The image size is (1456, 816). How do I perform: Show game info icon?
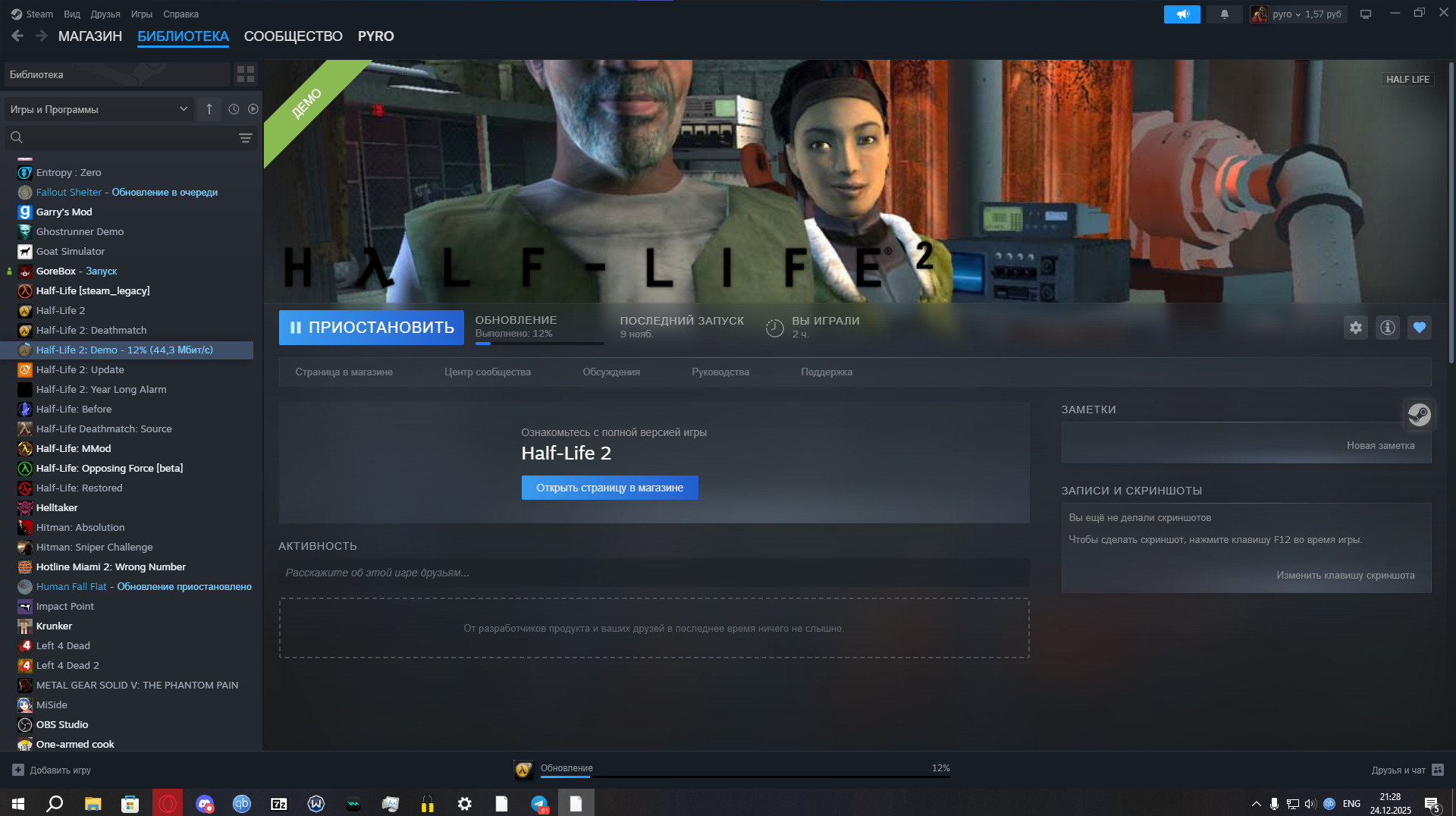tap(1388, 328)
